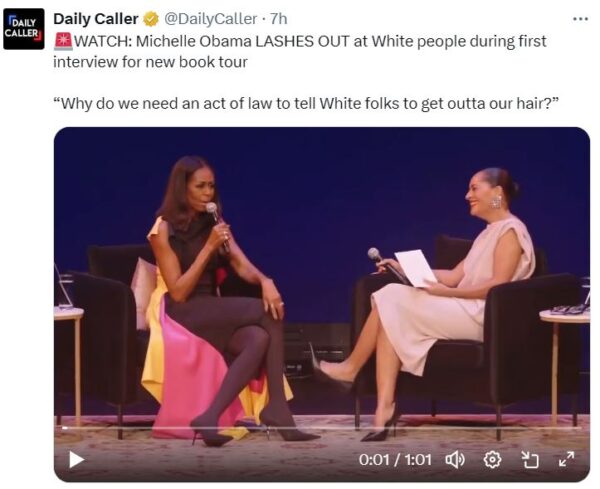This screenshot has height=489, width=600.
Task: Click the siren emoji in tweet
Action: pos(63,41)
